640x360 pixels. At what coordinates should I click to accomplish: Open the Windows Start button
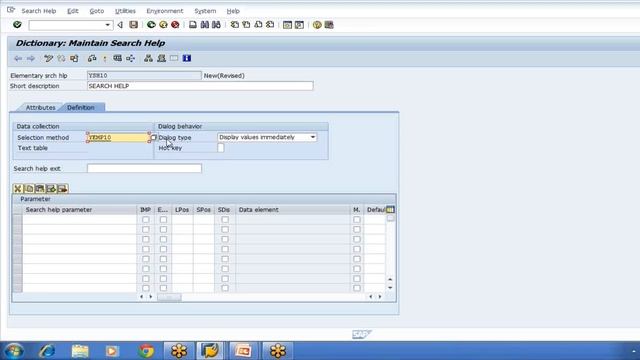pyautogui.click(x=14, y=351)
